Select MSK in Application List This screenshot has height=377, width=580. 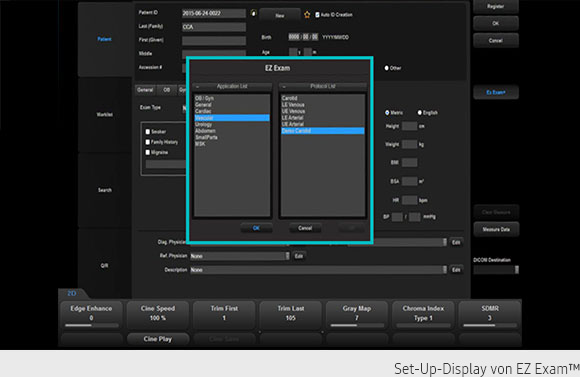pos(232,144)
